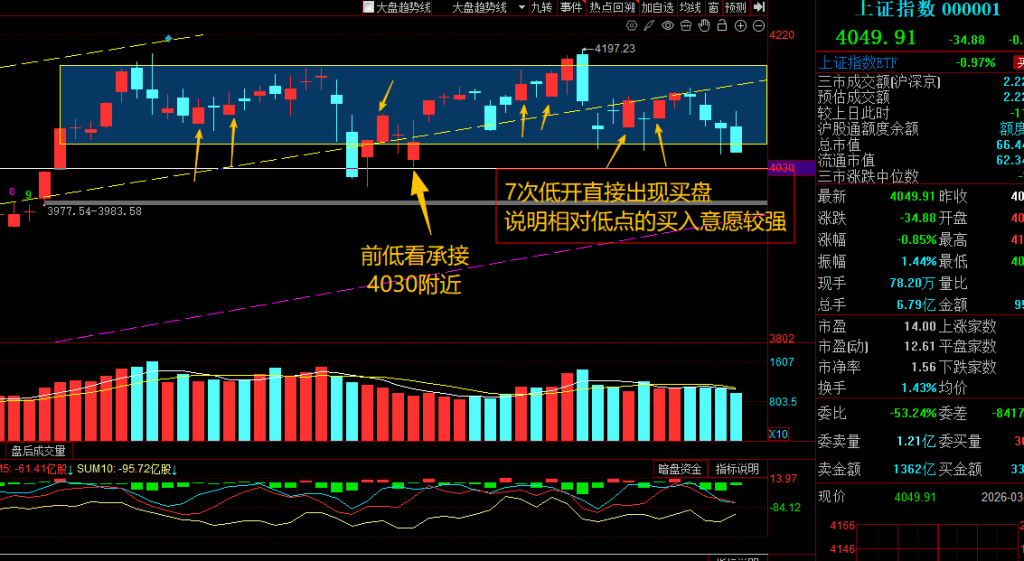Toggle the 大盘趋势线 checkbox
Viewport: 1024px width, 561px height.
(368, 7)
